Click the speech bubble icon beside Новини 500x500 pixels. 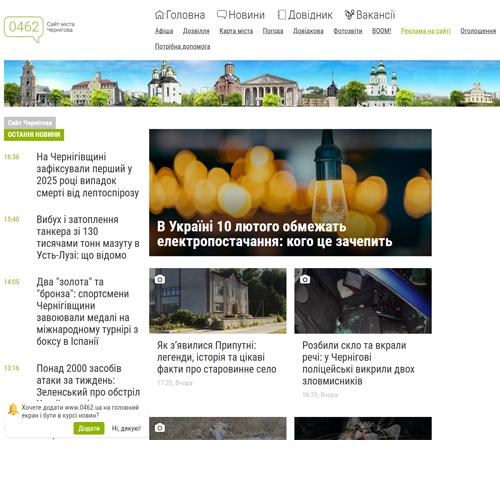pyautogui.click(x=222, y=15)
